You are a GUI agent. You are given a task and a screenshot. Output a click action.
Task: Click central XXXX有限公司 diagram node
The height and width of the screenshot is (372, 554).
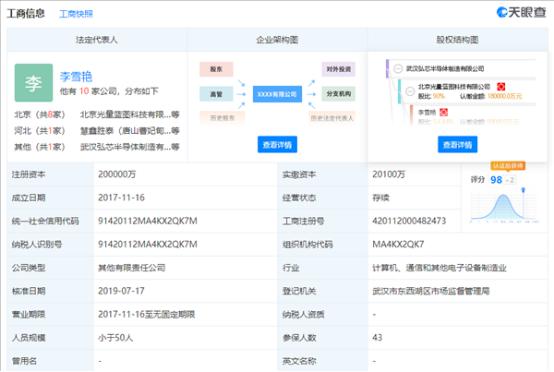277,94
